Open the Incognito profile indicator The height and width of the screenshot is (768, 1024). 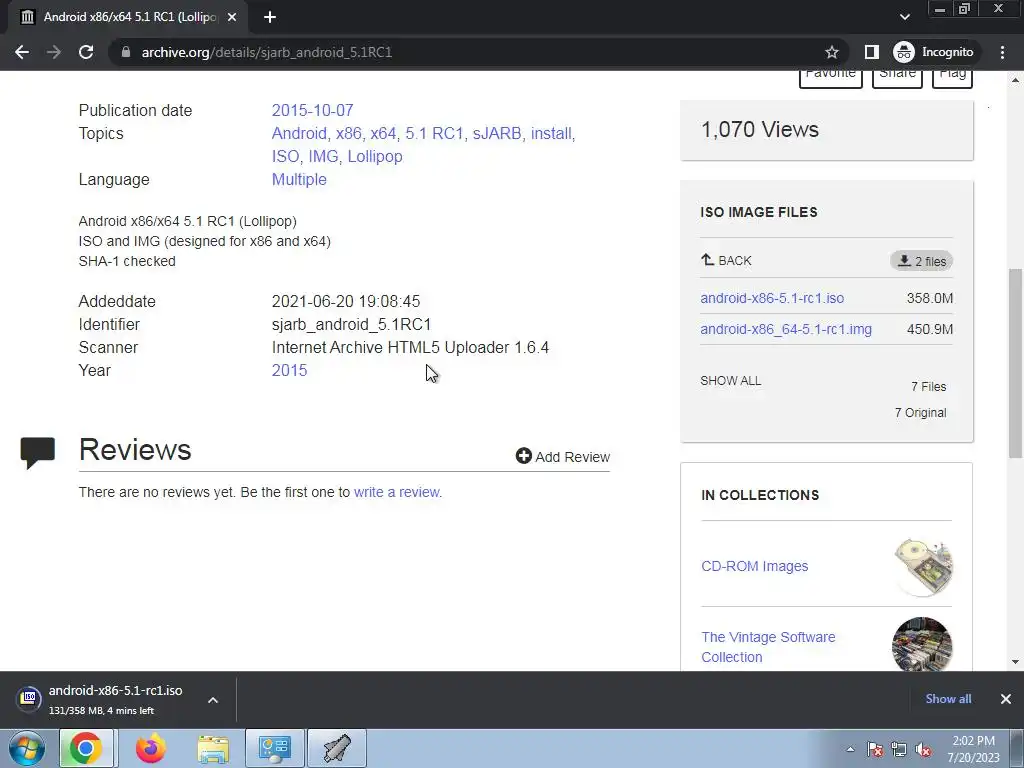(933, 52)
